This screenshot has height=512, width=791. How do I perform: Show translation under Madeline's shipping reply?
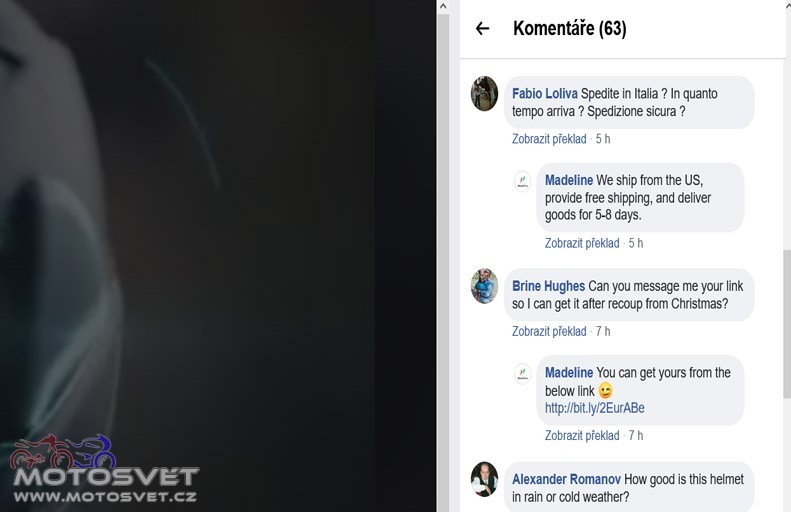[582, 243]
